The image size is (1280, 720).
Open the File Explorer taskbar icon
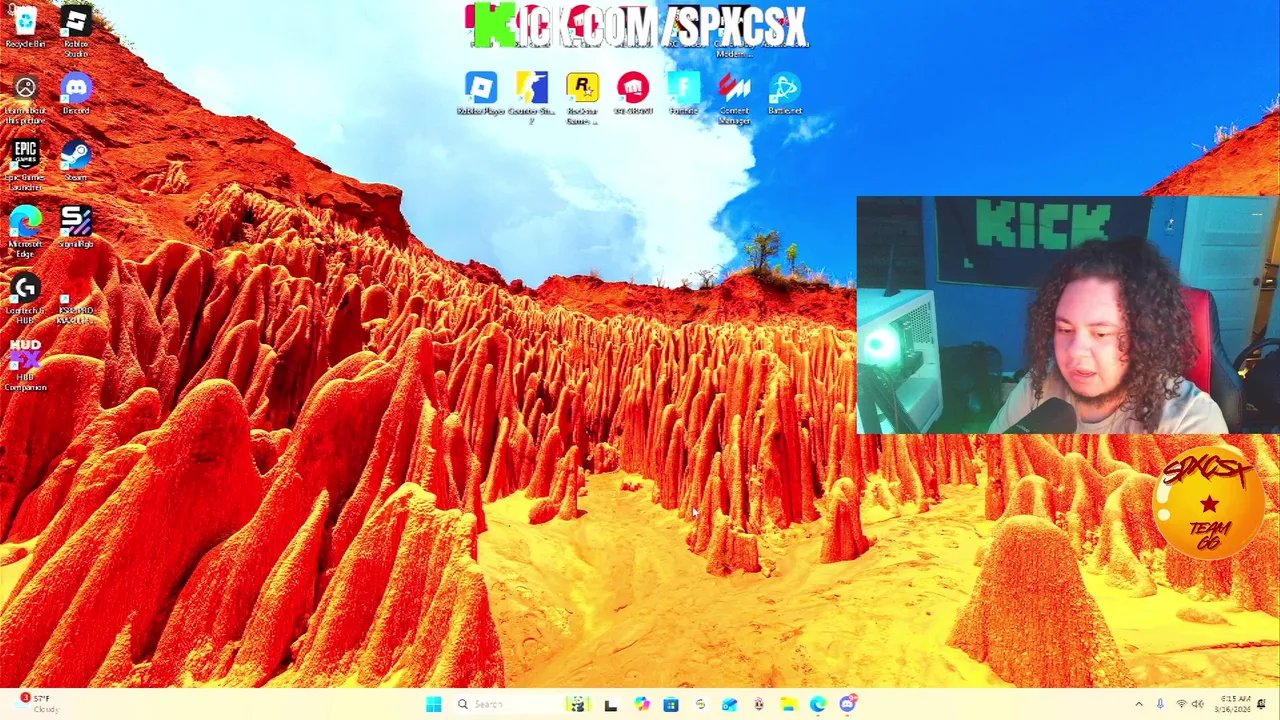coord(788,705)
